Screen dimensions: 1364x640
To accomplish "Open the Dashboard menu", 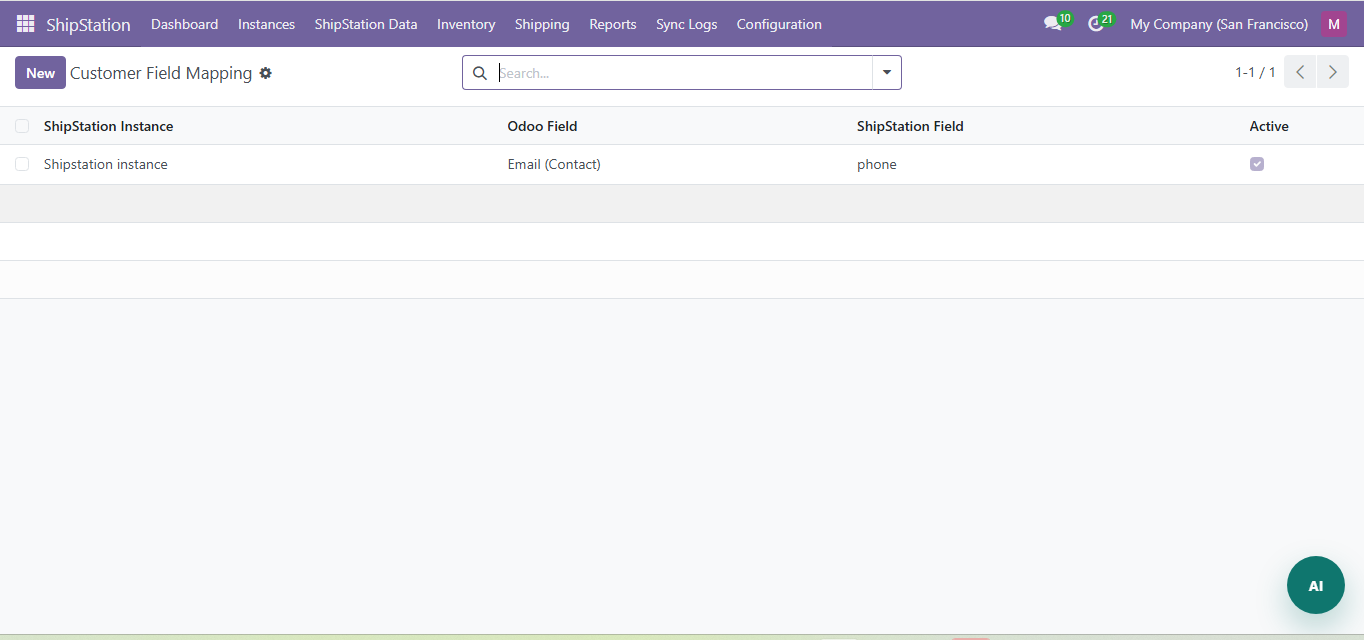I will pos(184,24).
